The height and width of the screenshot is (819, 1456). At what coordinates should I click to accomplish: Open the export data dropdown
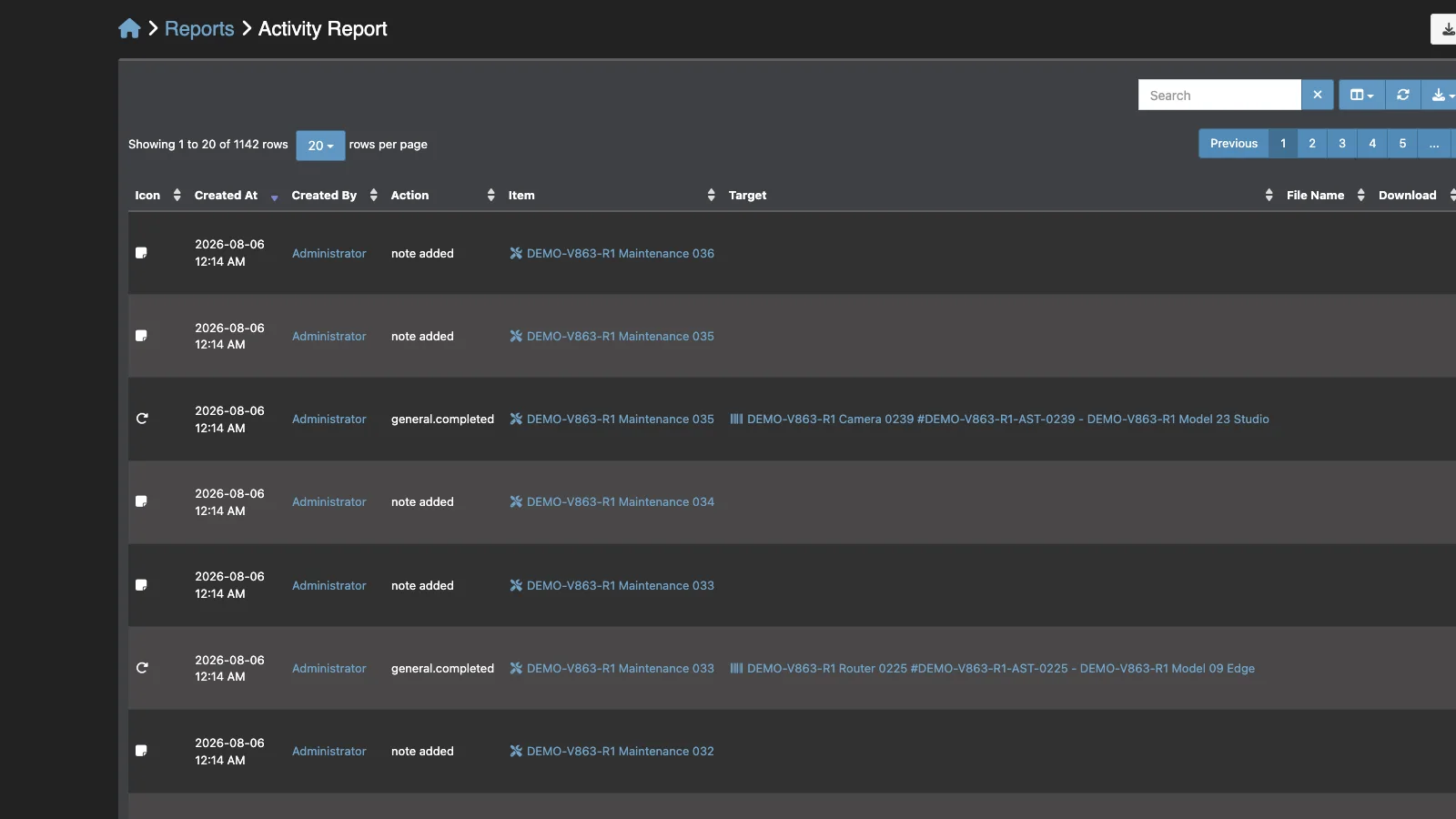point(1441,95)
